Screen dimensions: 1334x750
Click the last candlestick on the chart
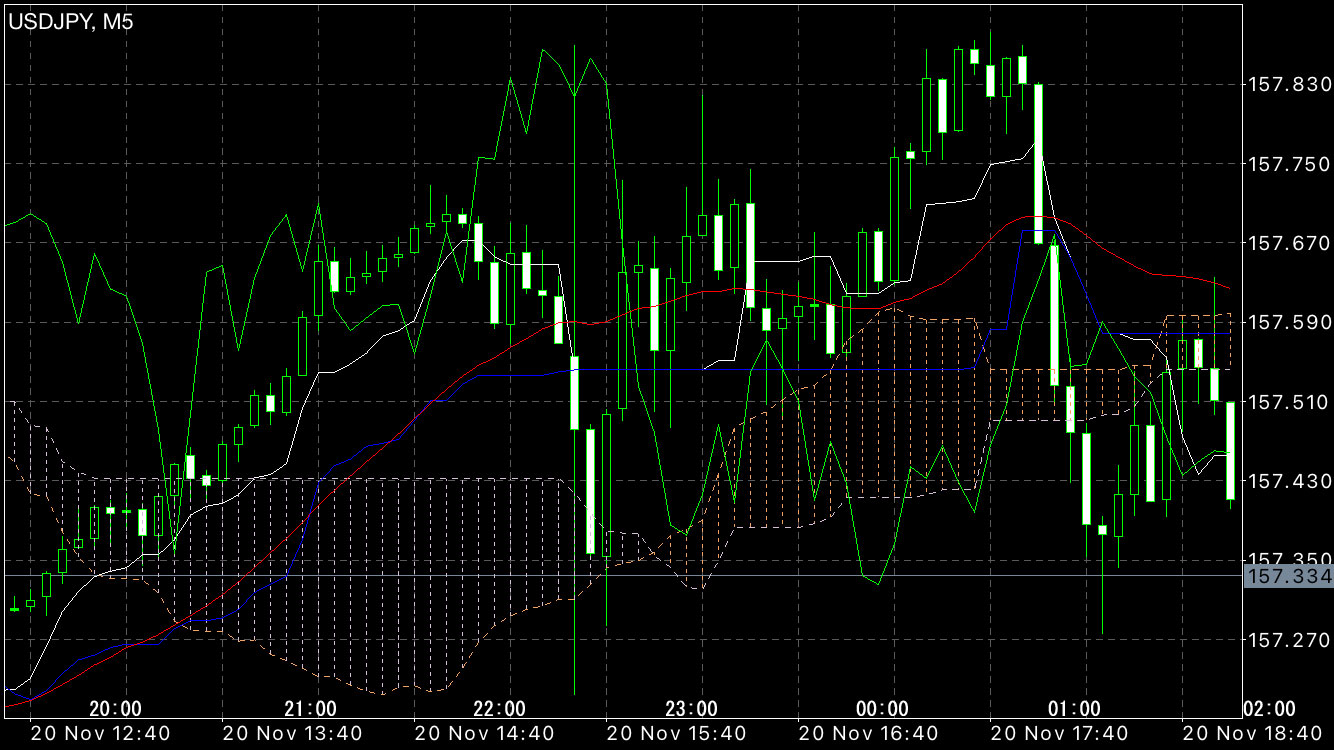coord(1231,450)
